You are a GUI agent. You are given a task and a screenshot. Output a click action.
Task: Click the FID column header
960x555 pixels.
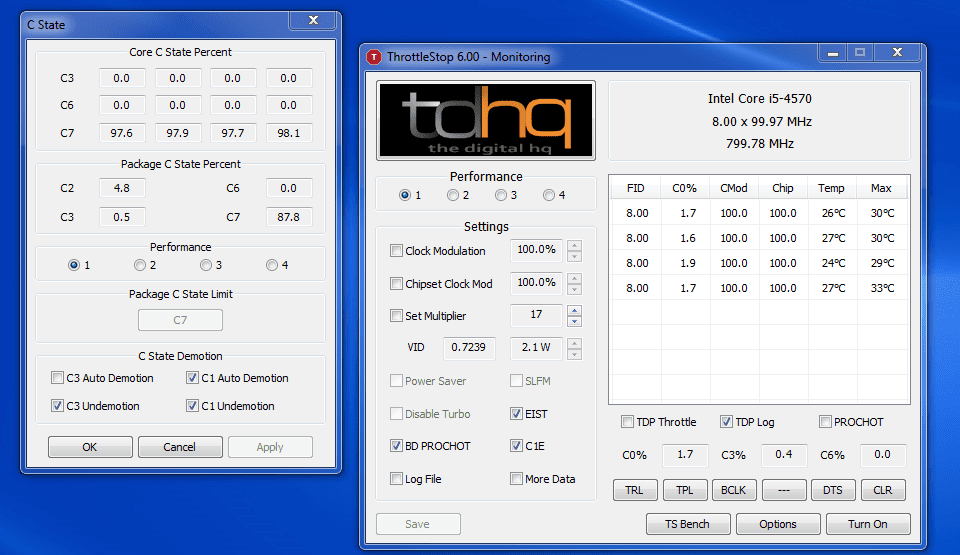click(x=636, y=188)
